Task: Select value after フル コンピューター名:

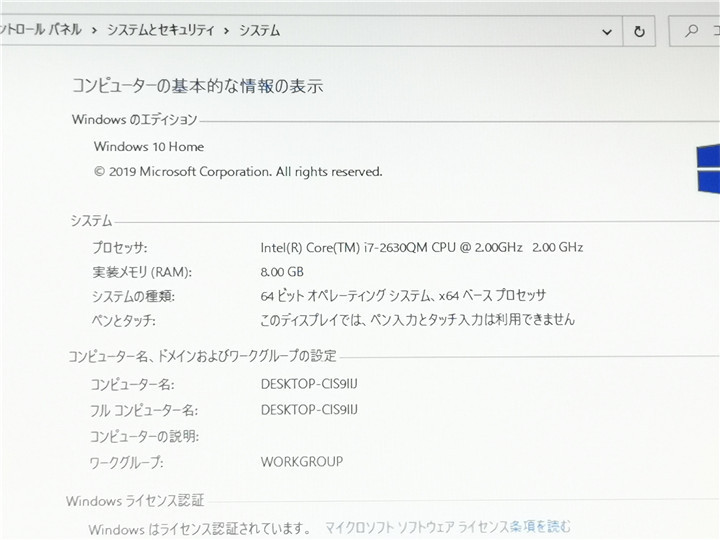Action: 309,410
